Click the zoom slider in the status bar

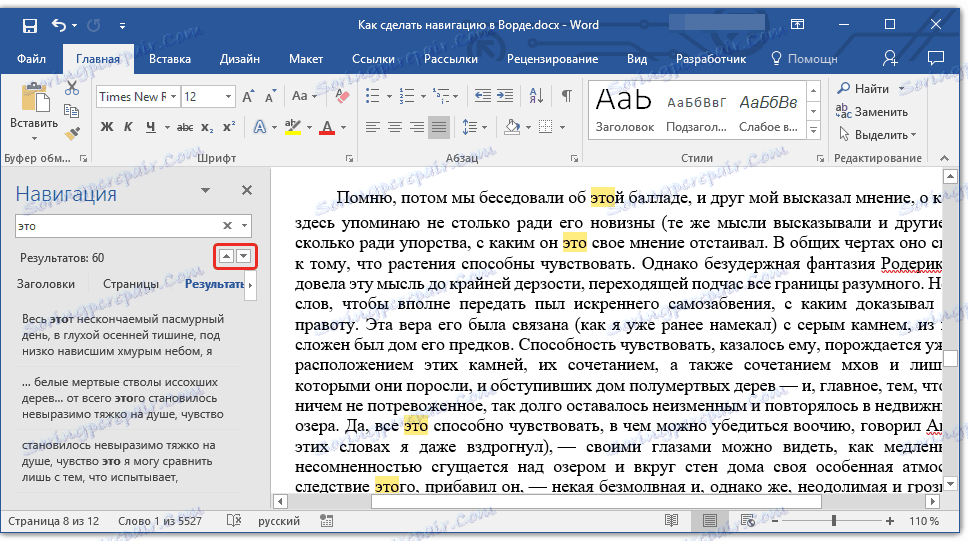[x=834, y=522]
